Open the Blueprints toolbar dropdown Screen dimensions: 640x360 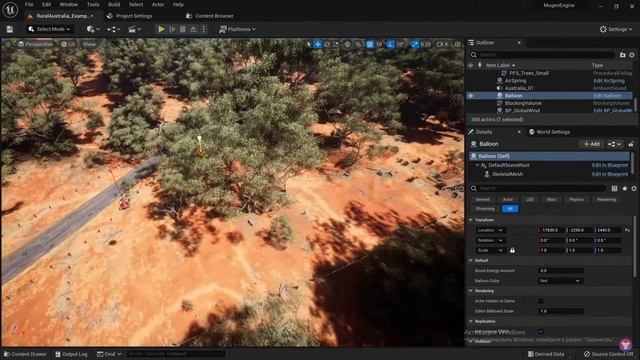click(x=113, y=29)
